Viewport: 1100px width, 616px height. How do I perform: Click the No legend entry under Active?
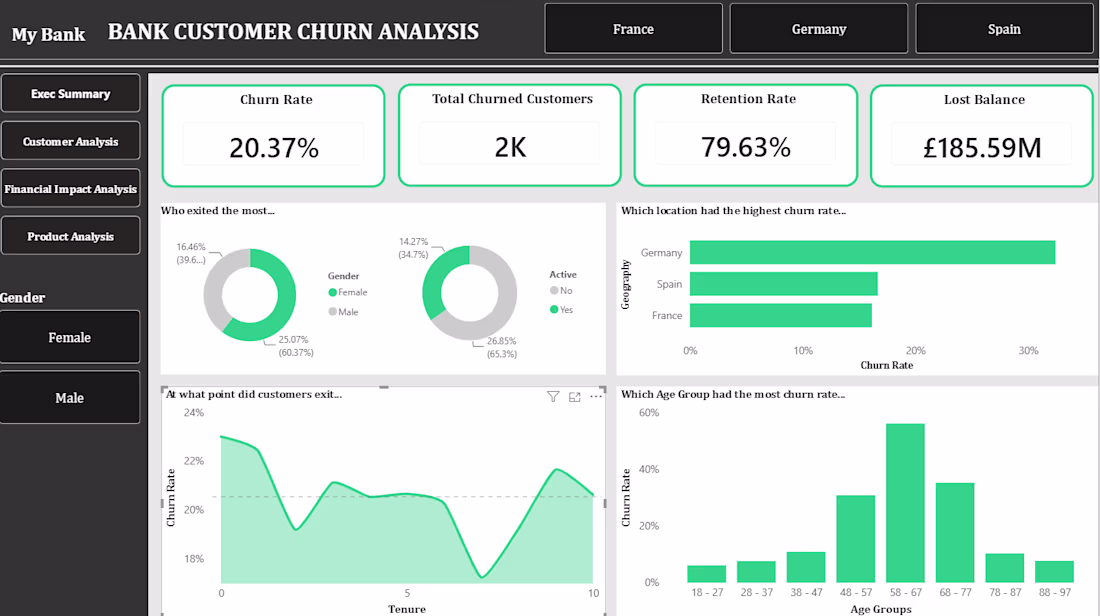[561, 290]
